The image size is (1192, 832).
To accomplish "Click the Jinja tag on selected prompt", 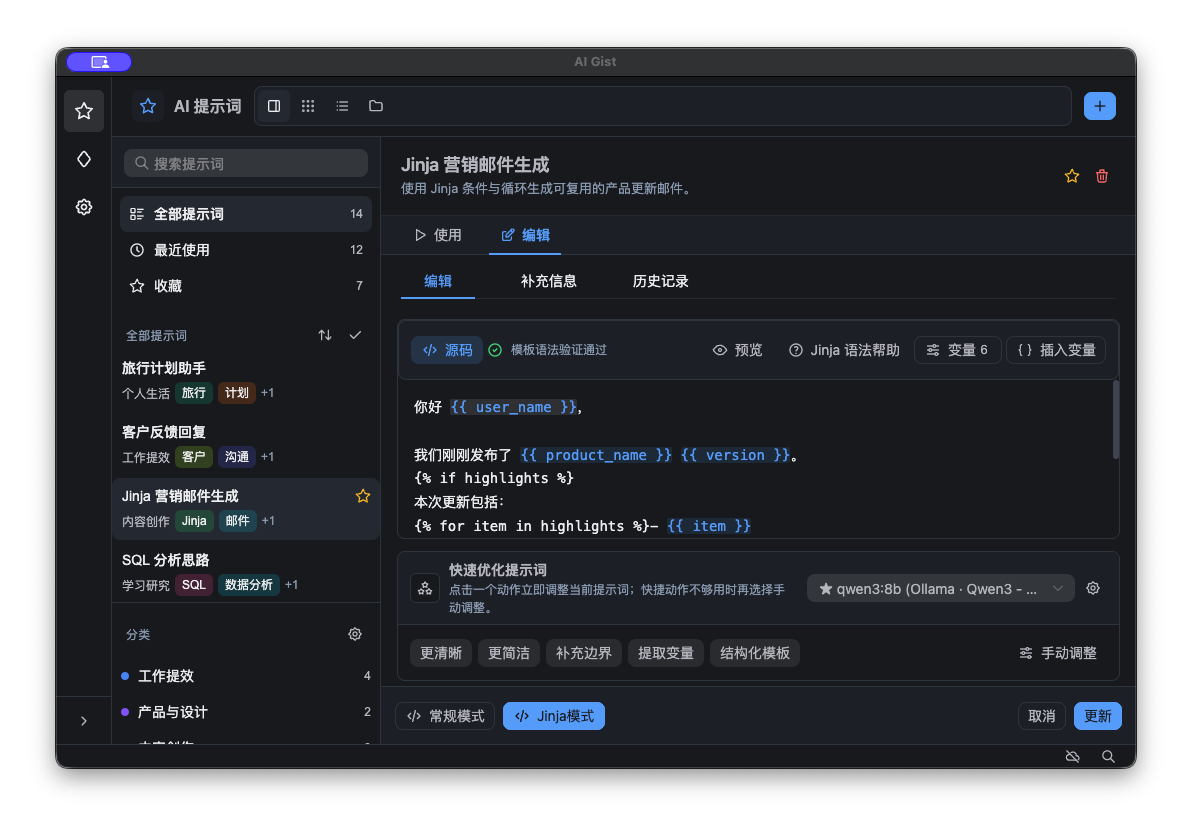I will click(x=194, y=521).
